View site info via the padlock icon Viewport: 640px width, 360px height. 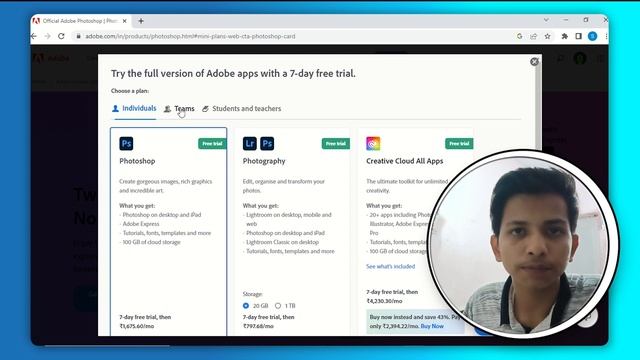pyautogui.click(x=78, y=36)
